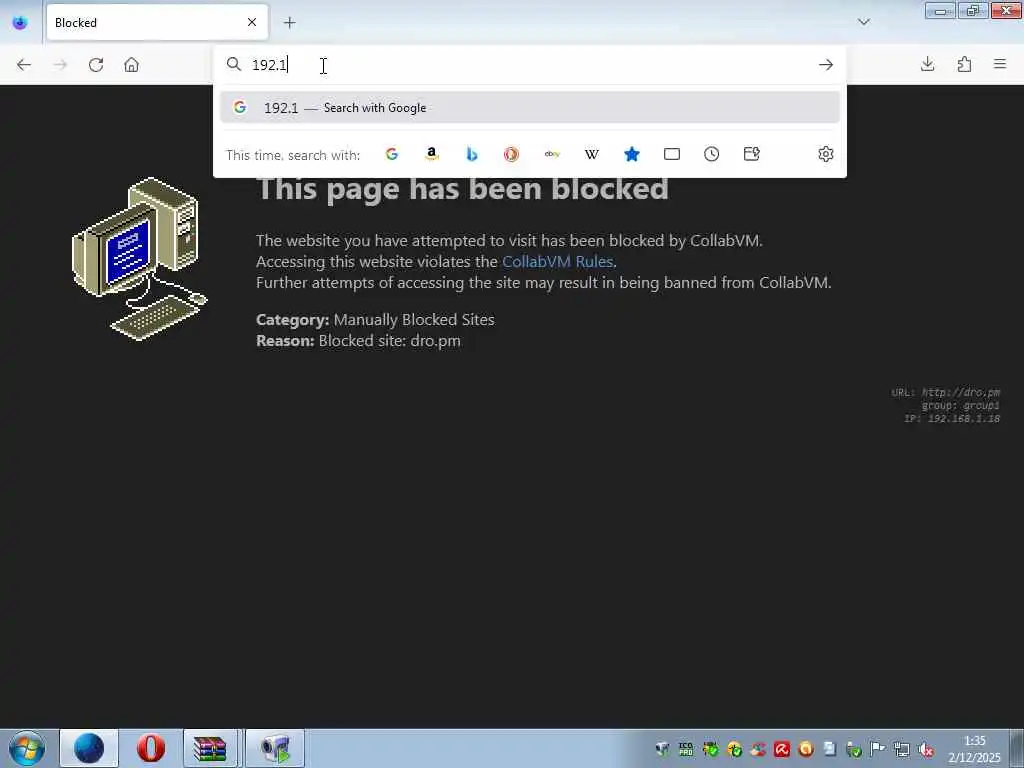1024x768 pixels.
Task: Search this time with eBay
Action: [x=552, y=154]
